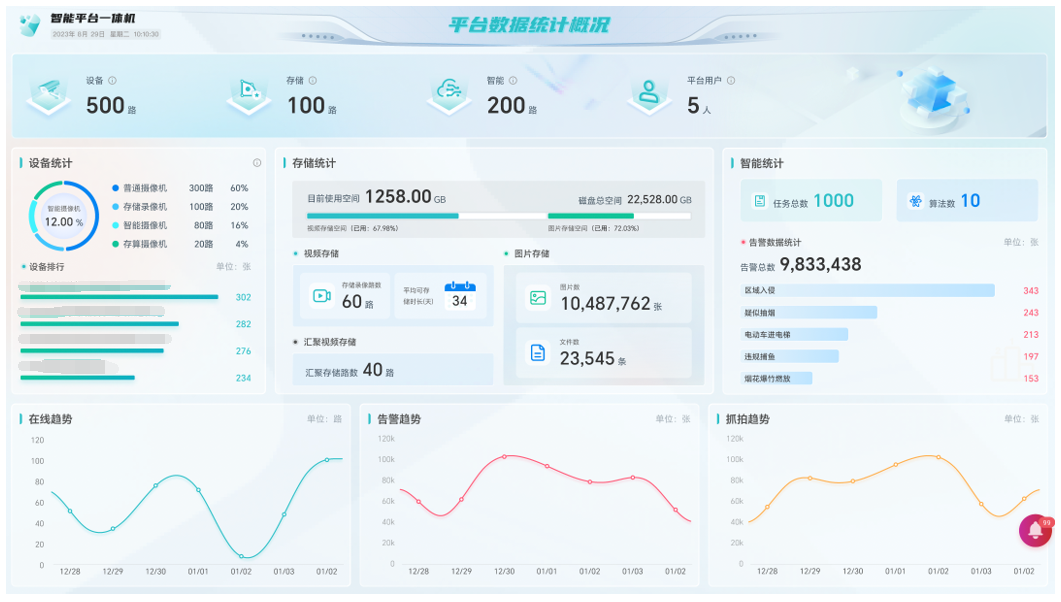Image resolution: width=1061 pixels, height=602 pixels.
Task: Open the info tooltip next to 设备
Action: pyautogui.click(x=112, y=80)
